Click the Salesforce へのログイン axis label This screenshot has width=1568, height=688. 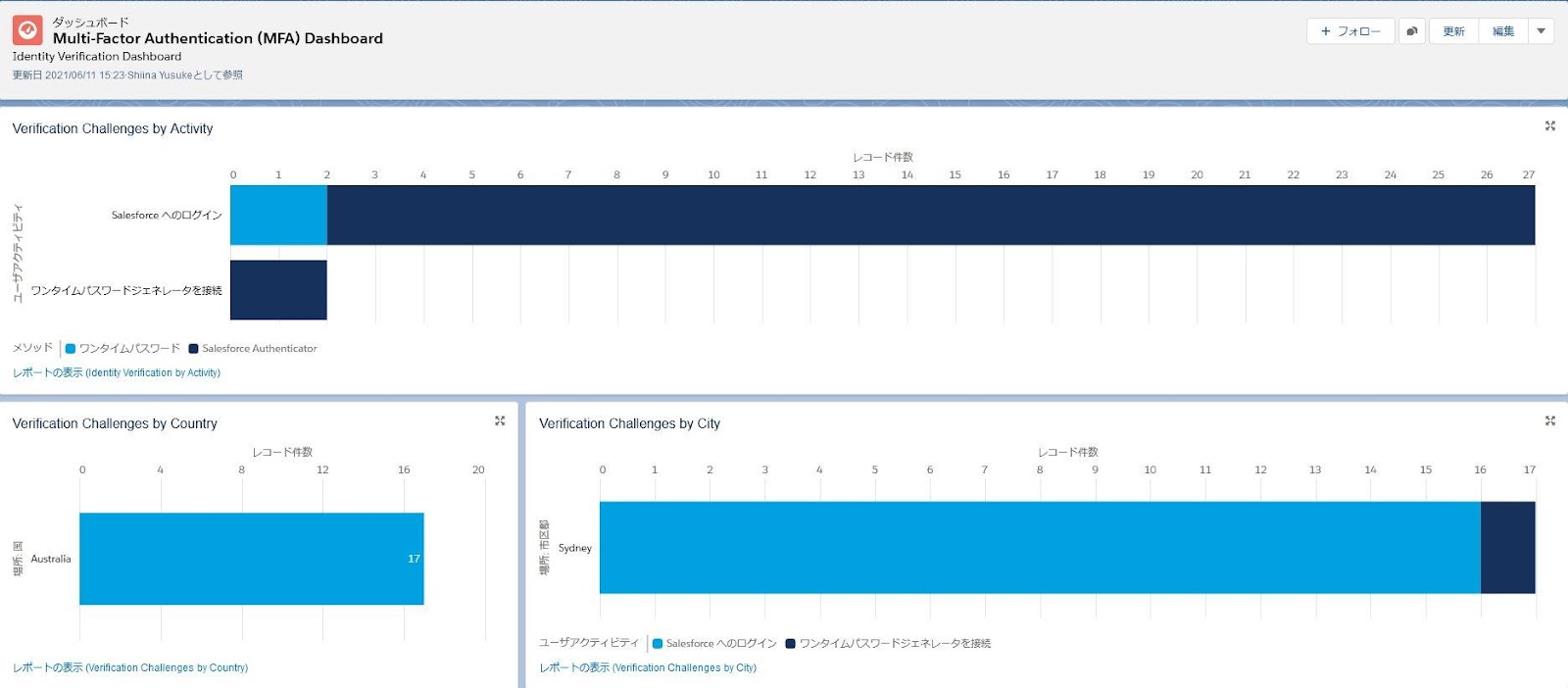pyautogui.click(x=167, y=215)
